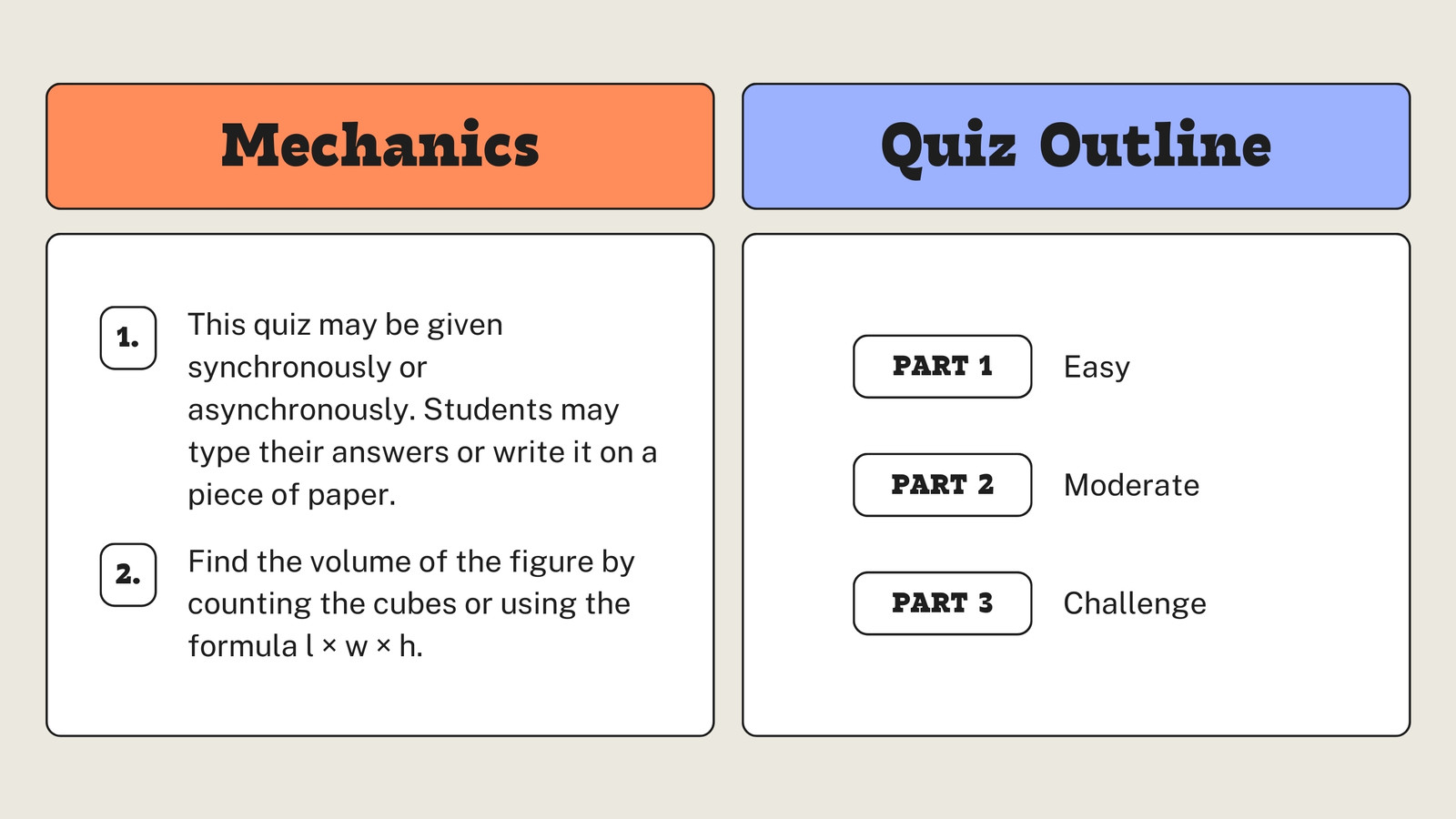Click the words 'This quiz may be given'

pyautogui.click(x=345, y=325)
